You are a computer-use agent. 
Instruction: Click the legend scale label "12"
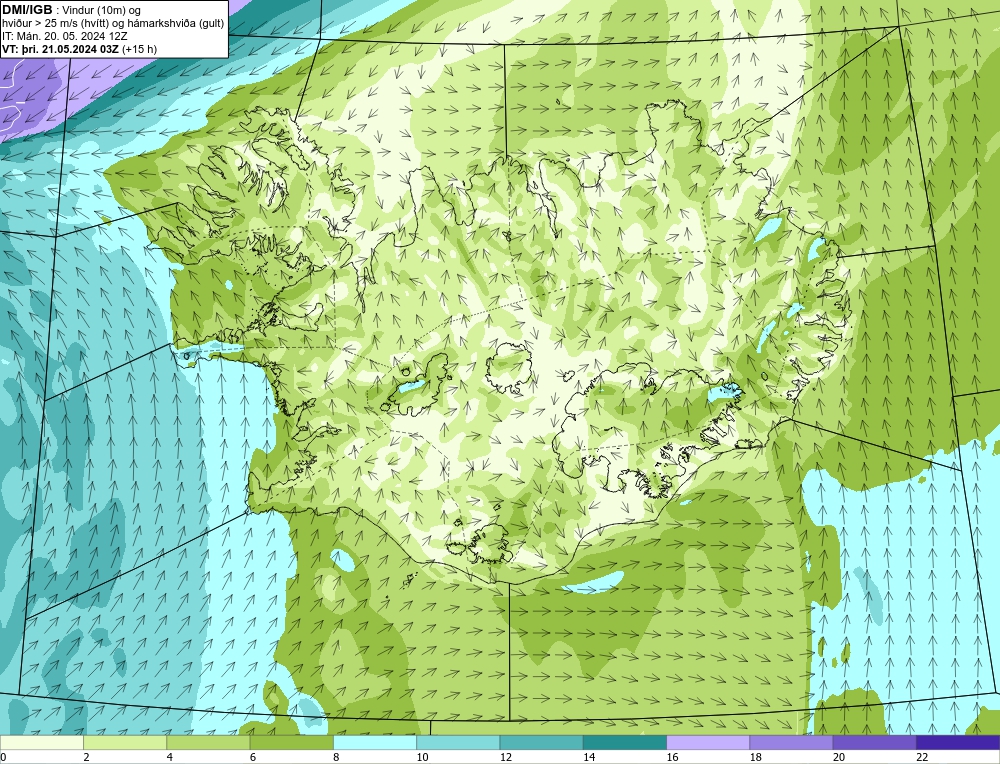tap(506, 757)
